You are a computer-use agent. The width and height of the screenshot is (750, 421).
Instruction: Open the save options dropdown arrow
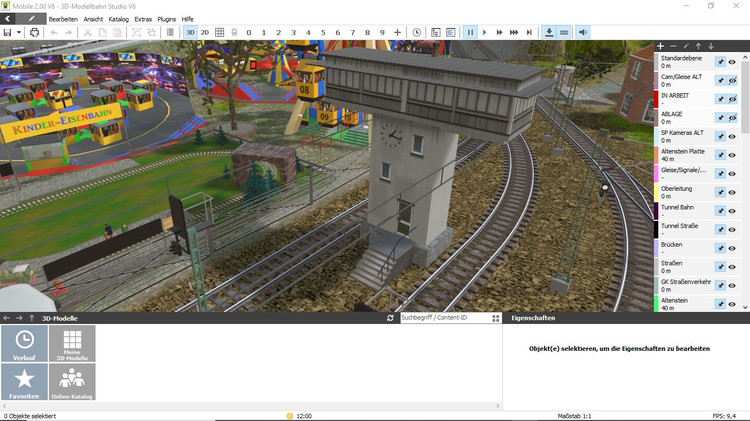point(19,33)
